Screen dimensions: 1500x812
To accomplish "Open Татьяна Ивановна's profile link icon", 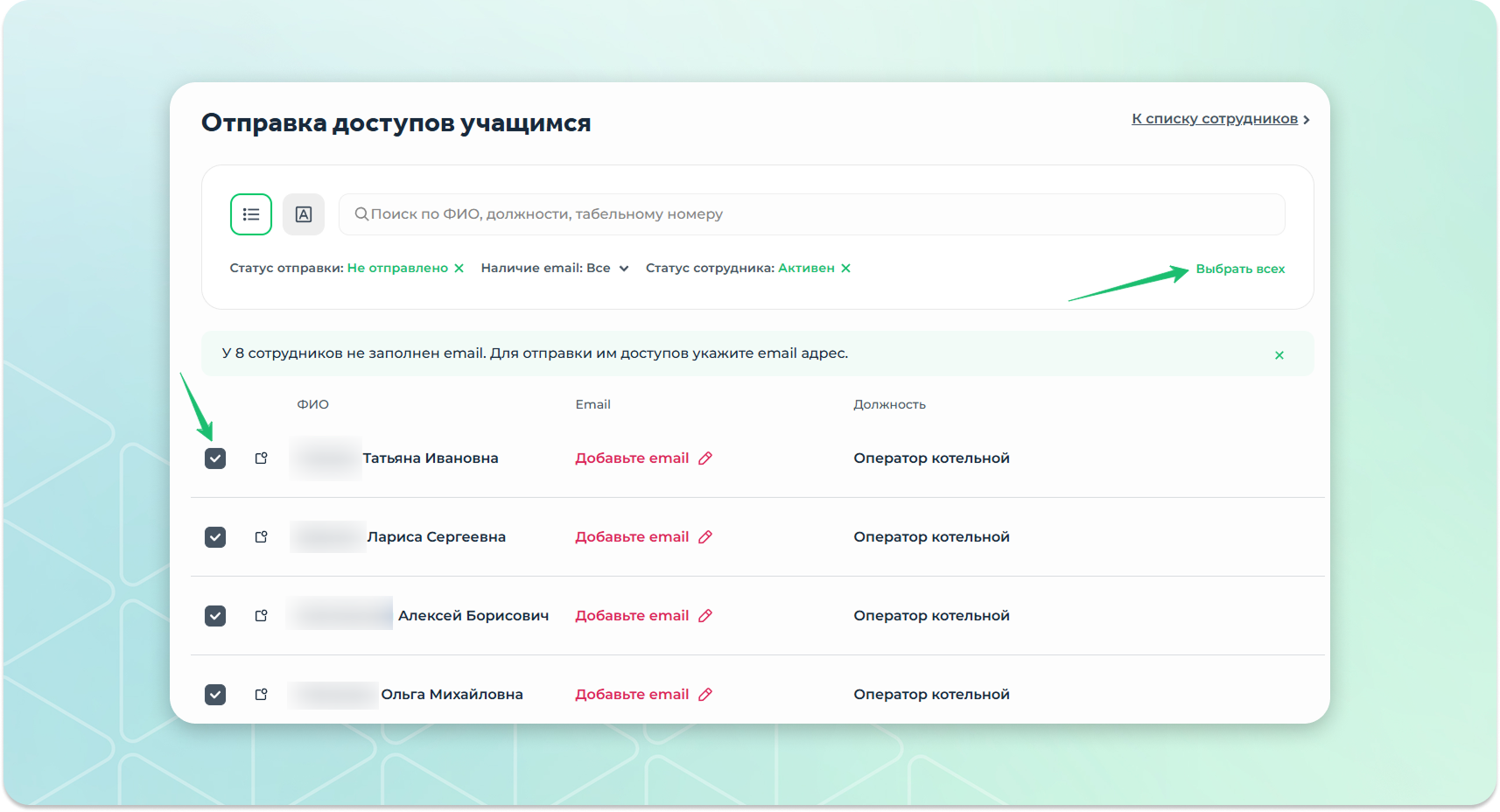I will 261,458.
